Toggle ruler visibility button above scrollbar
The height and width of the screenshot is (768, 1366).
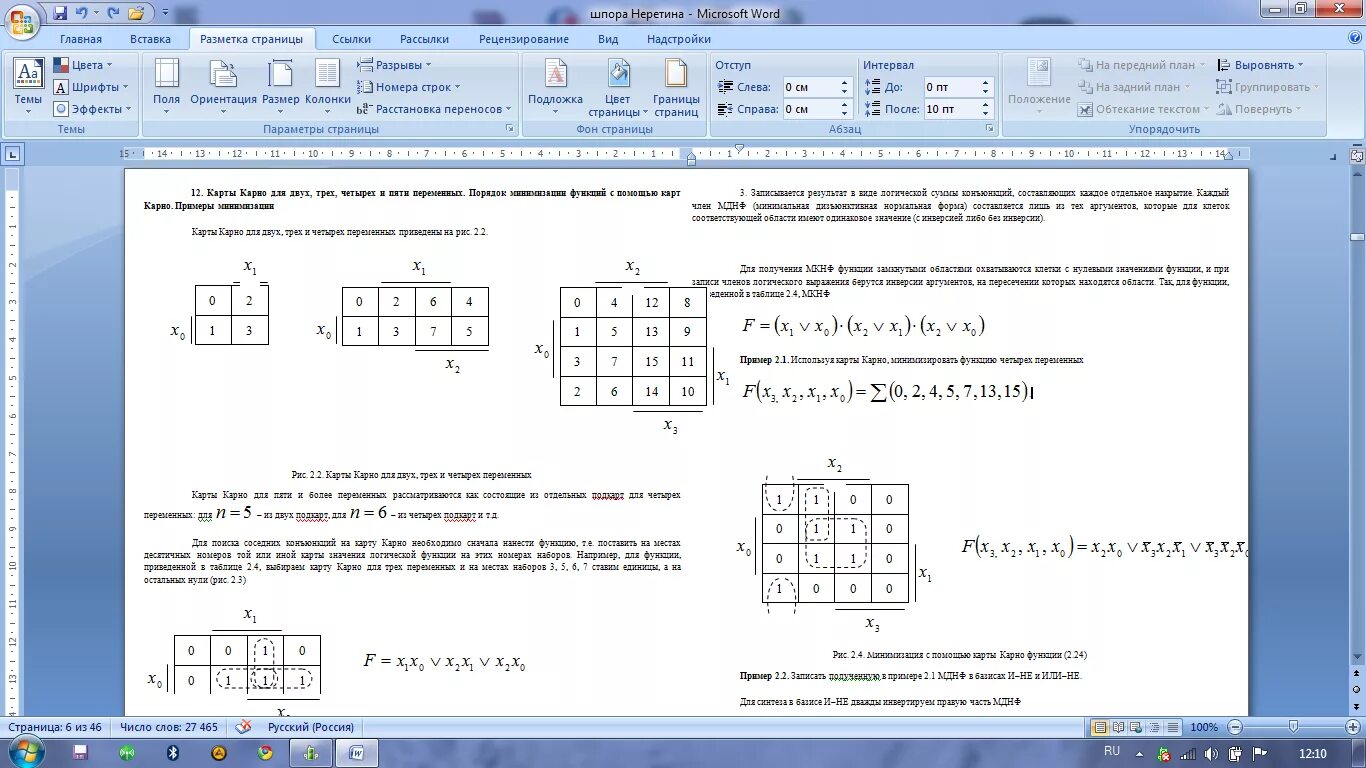(1357, 155)
